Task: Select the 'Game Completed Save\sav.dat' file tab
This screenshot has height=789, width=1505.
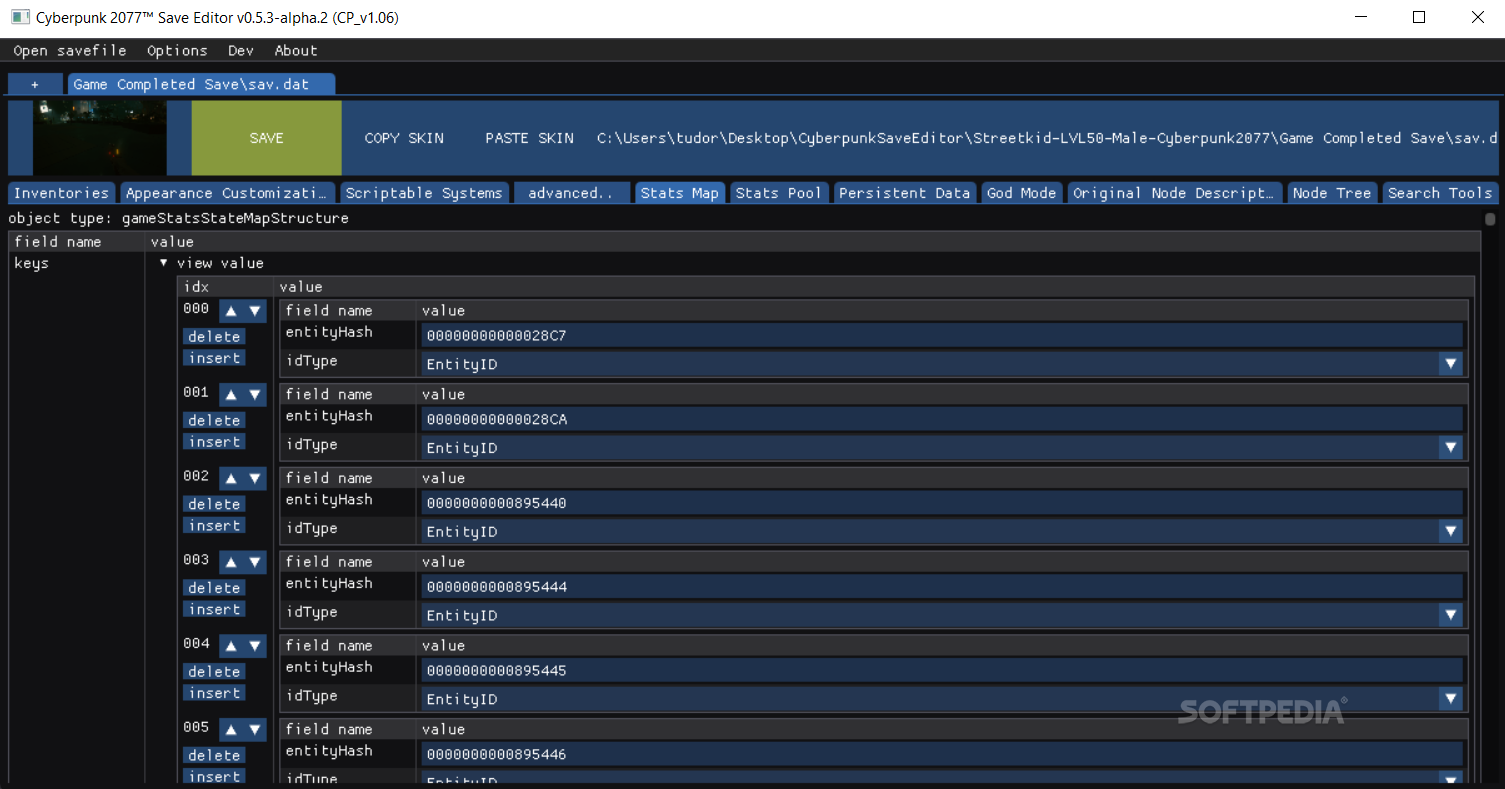Action: point(202,84)
